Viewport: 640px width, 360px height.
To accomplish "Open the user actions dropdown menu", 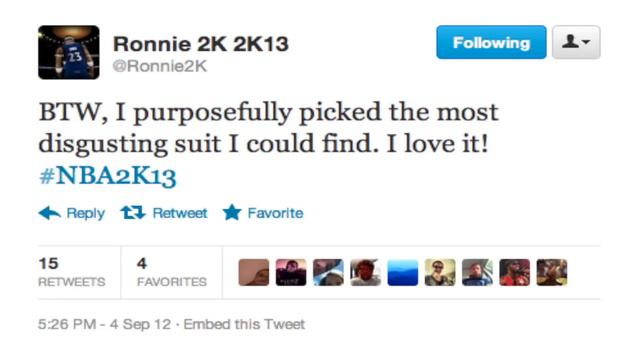I will 576,42.
